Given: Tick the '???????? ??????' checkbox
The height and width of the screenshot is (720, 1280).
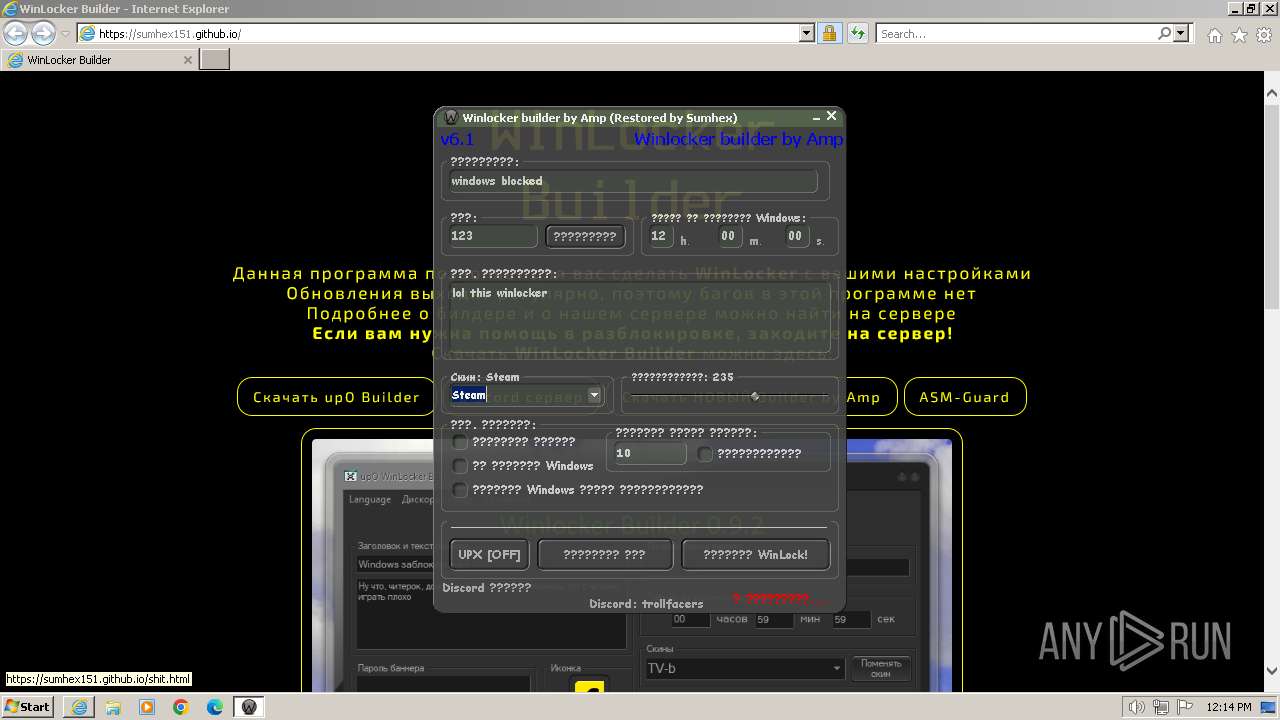Looking at the screenshot, I should click(460, 442).
